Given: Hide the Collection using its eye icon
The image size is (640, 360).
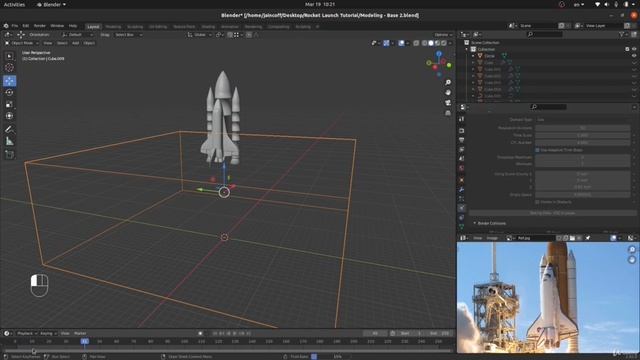Looking at the screenshot, I should tap(634, 49).
